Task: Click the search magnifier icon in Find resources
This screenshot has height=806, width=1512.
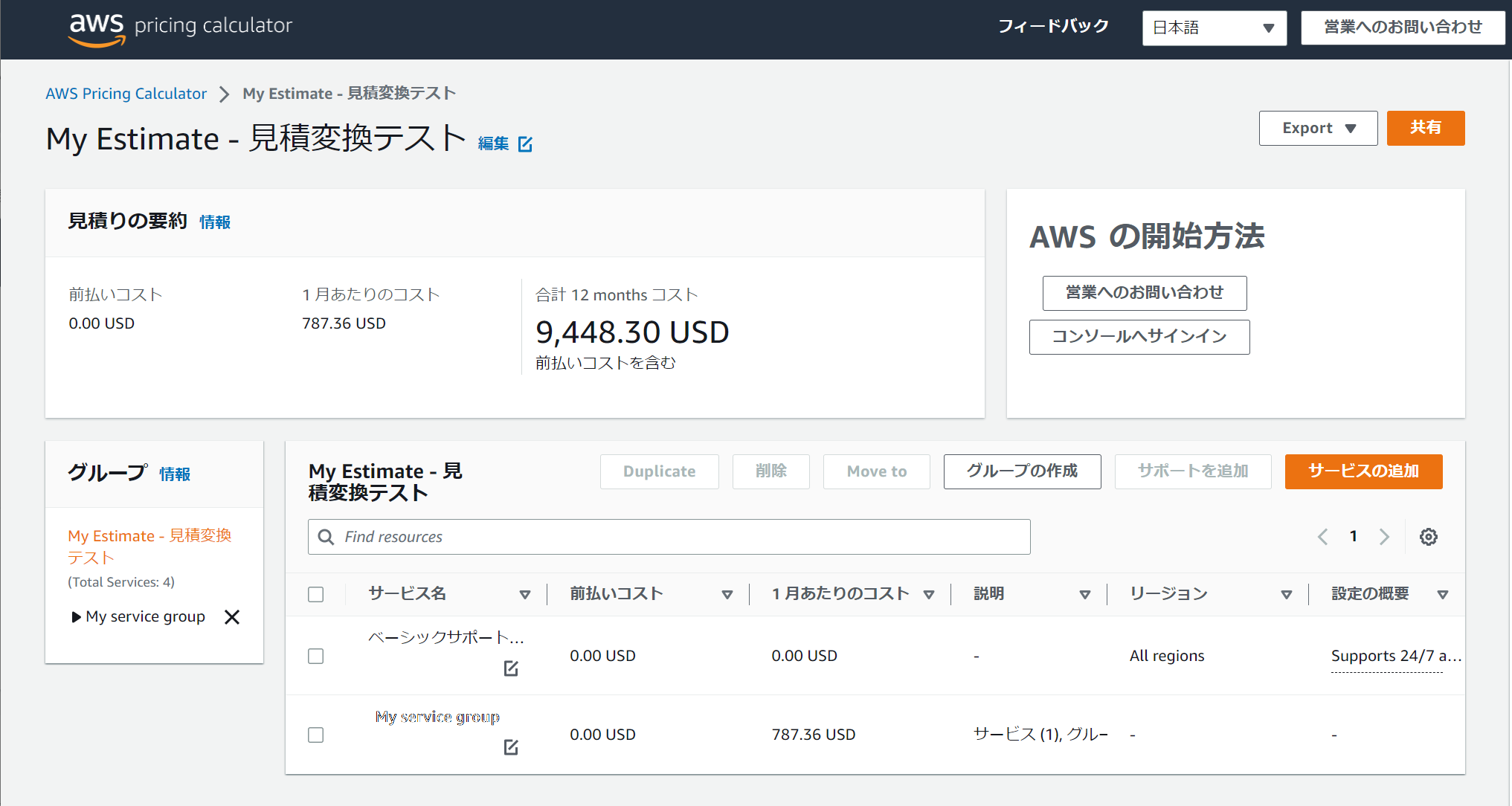Action: click(326, 537)
